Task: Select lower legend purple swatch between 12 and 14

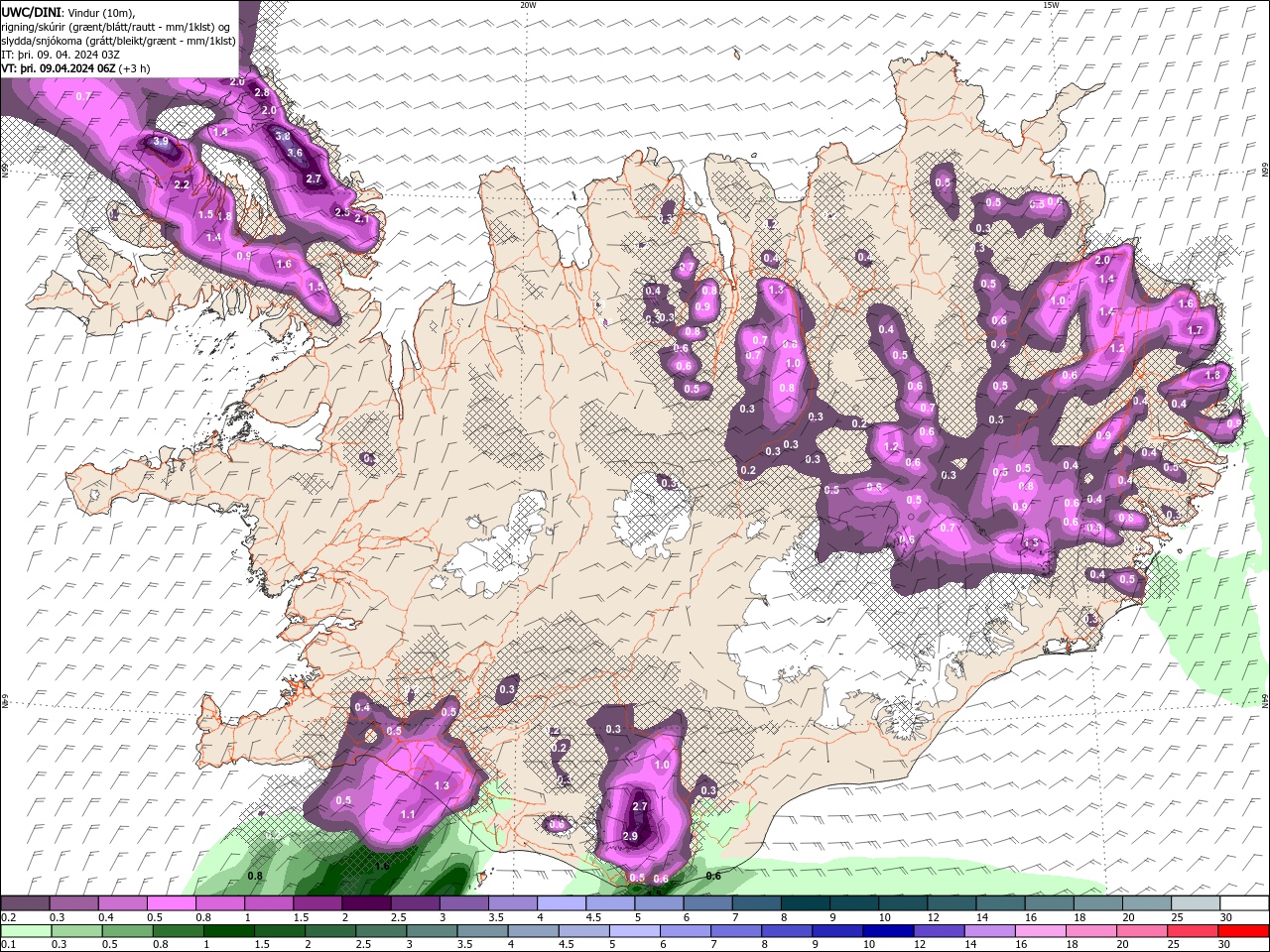Action: pos(939,931)
